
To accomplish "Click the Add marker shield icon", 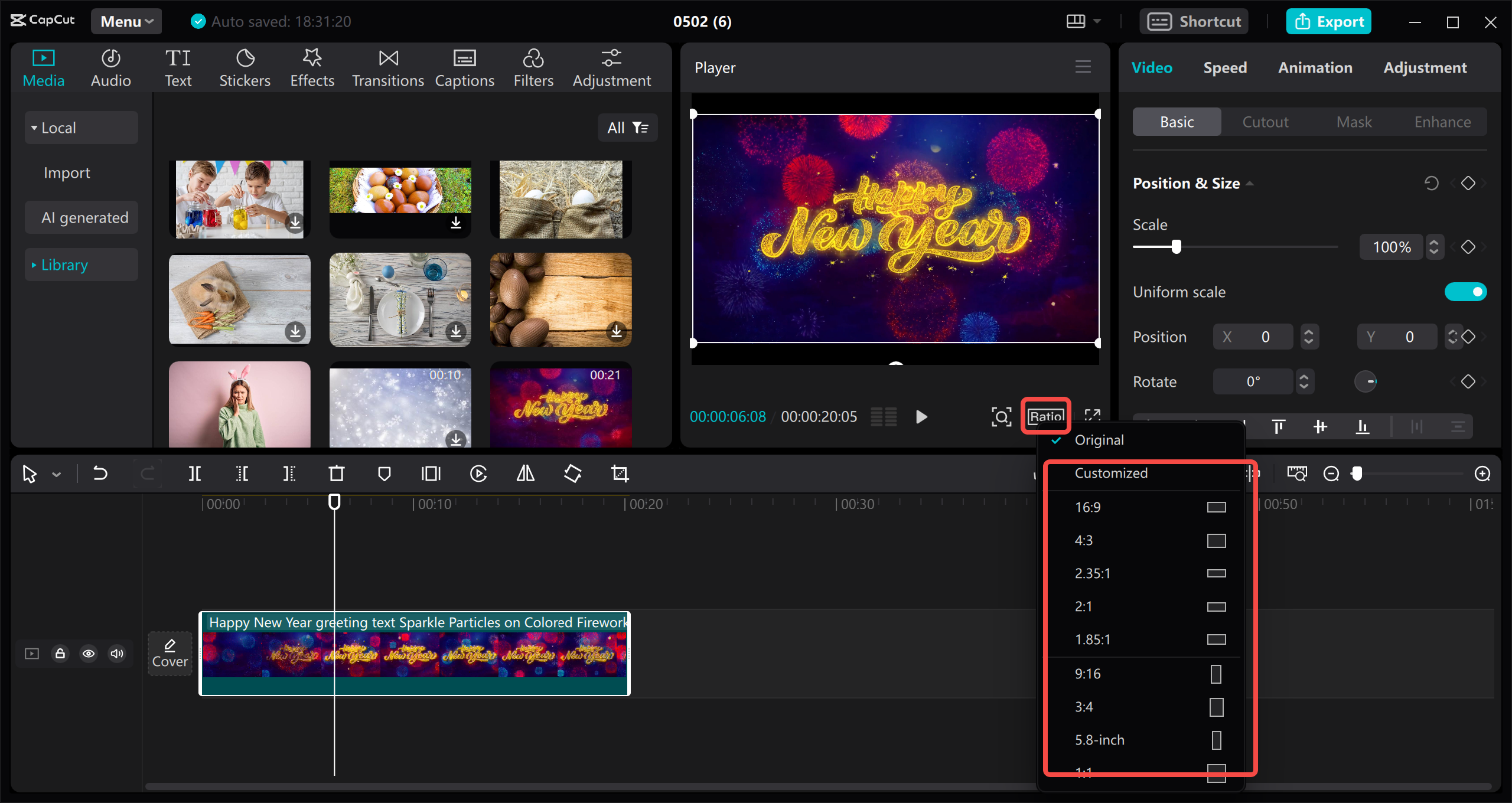I will 384,474.
